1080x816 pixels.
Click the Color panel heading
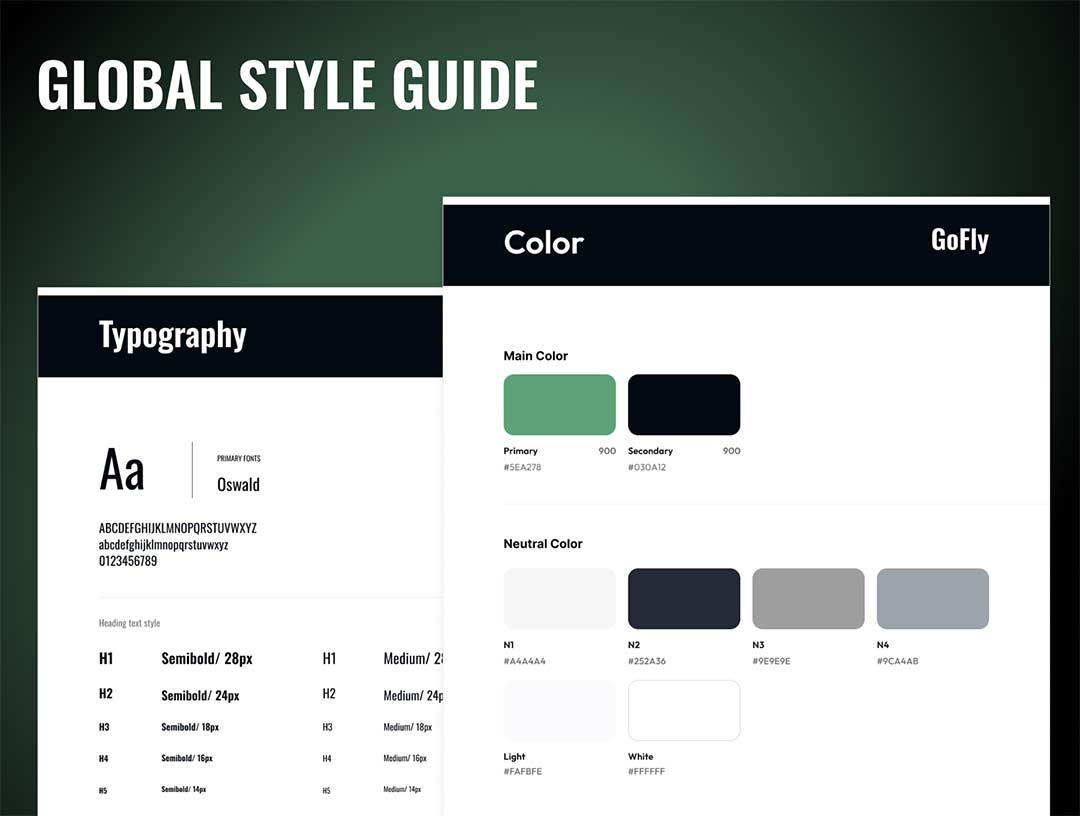click(543, 242)
